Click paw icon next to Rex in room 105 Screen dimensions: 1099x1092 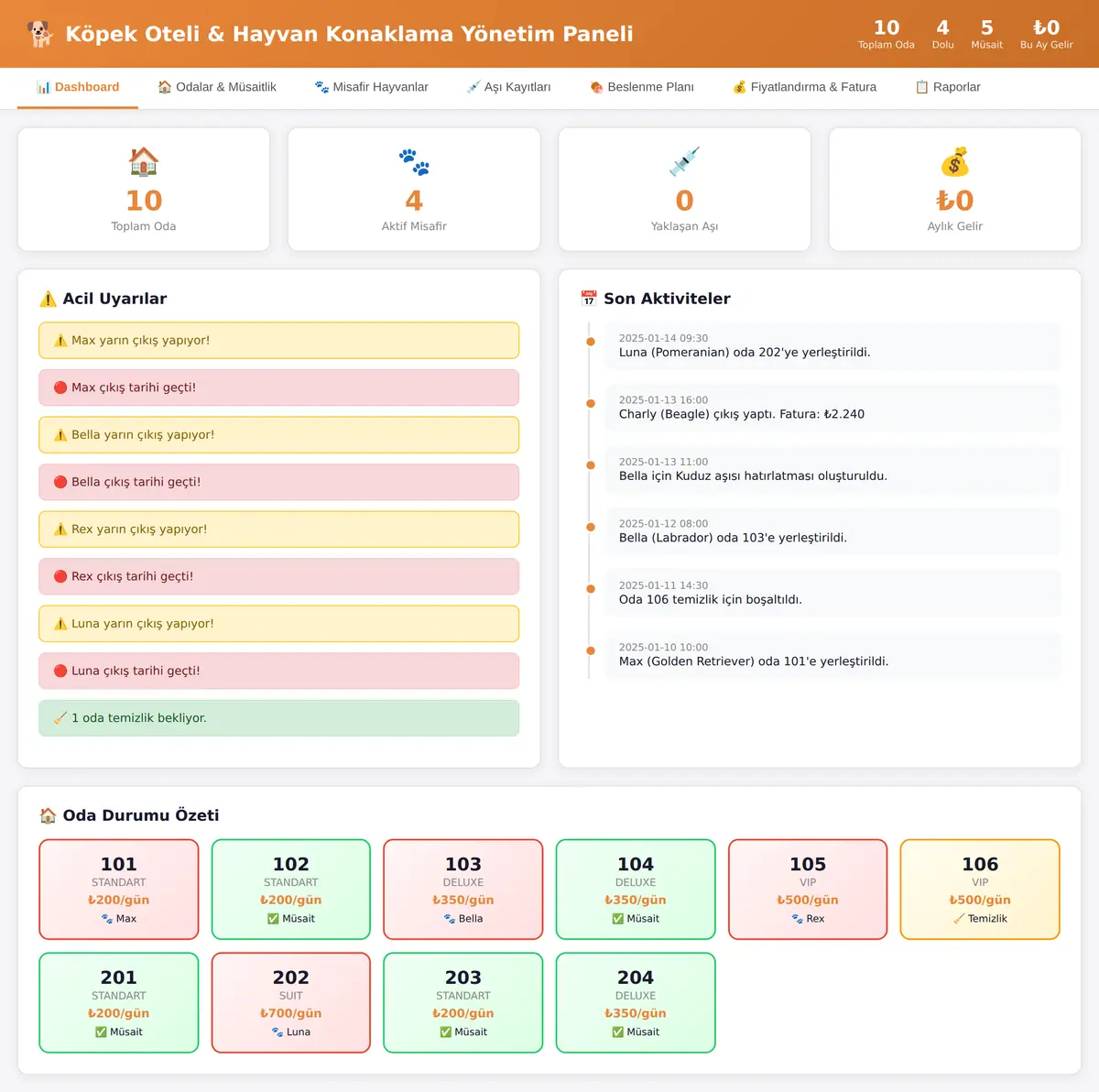coord(798,919)
